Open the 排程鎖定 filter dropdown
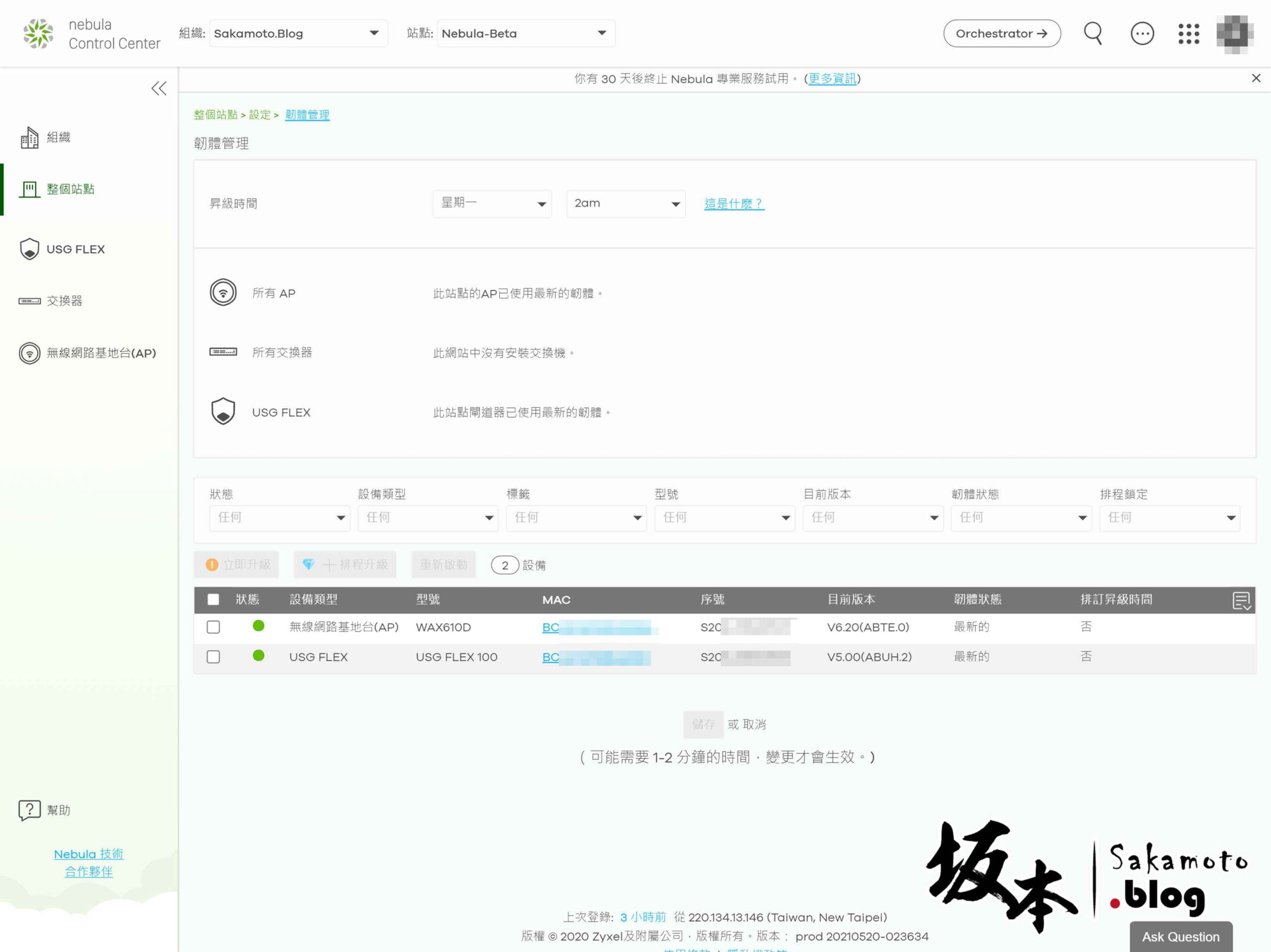Viewport: 1271px width, 952px height. coord(1170,518)
